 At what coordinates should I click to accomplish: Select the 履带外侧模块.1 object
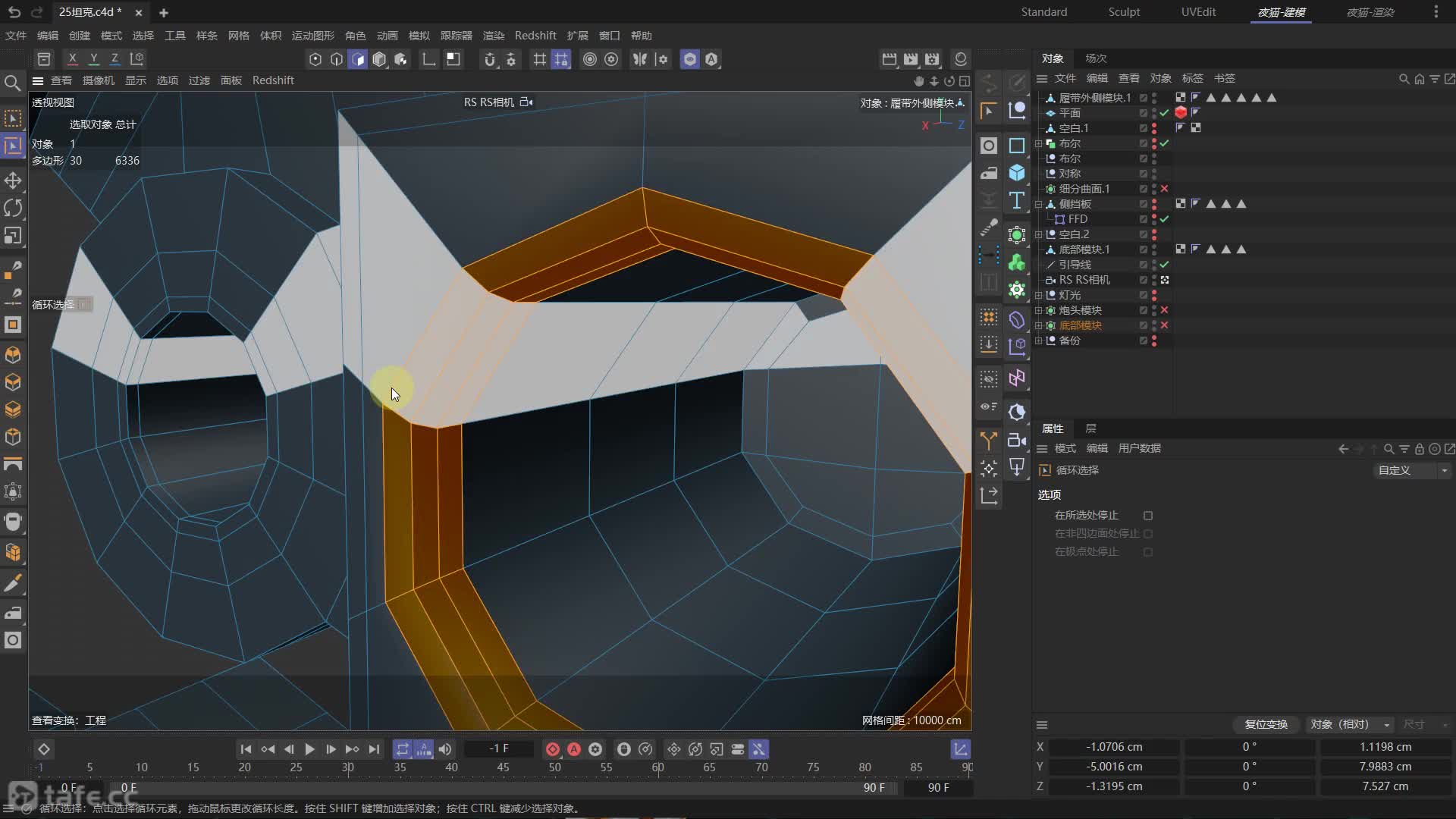pos(1094,98)
